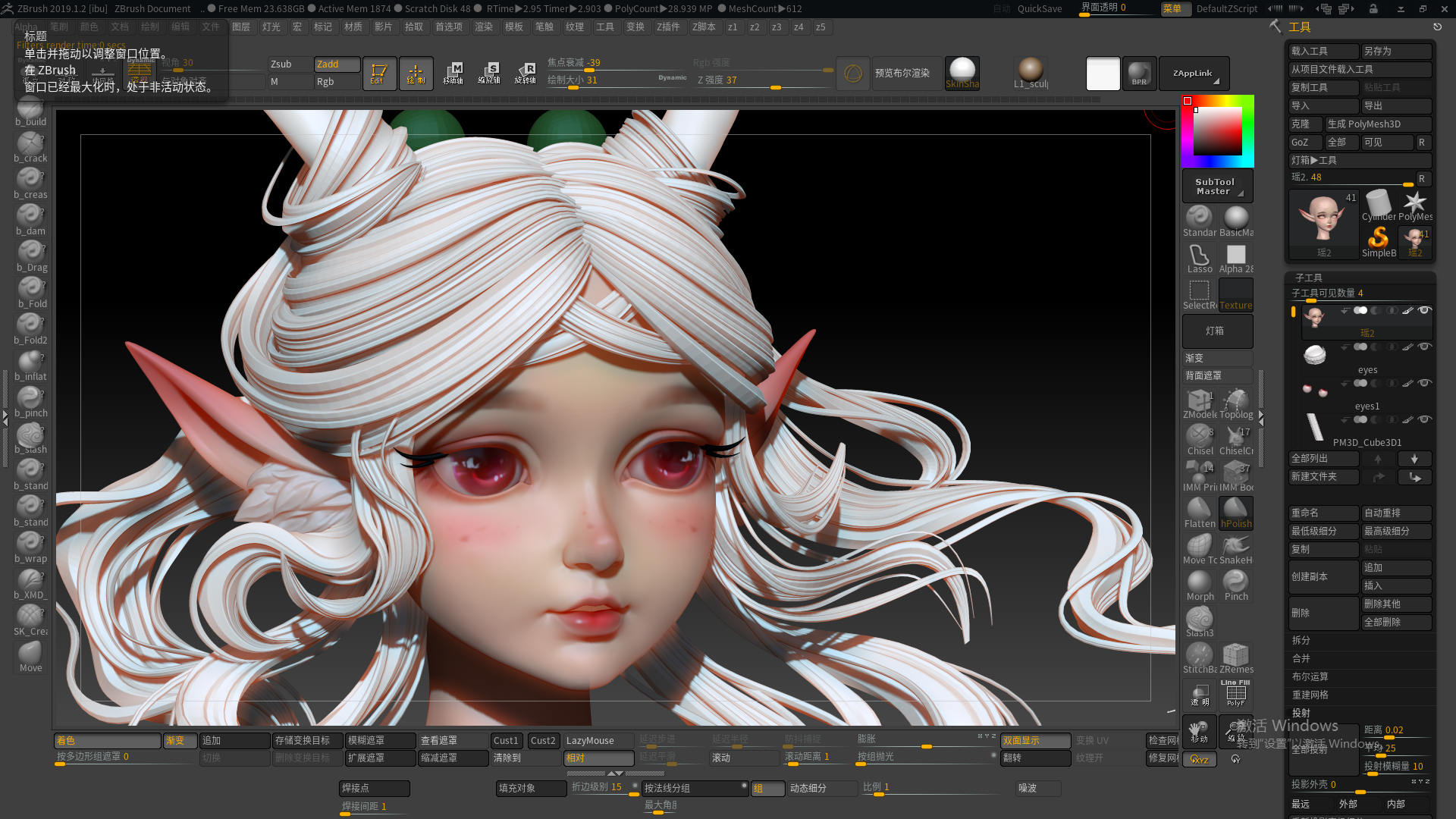1456x819 pixels.
Task: Toggle LazyMouse on or off
Action: [599, 741]
